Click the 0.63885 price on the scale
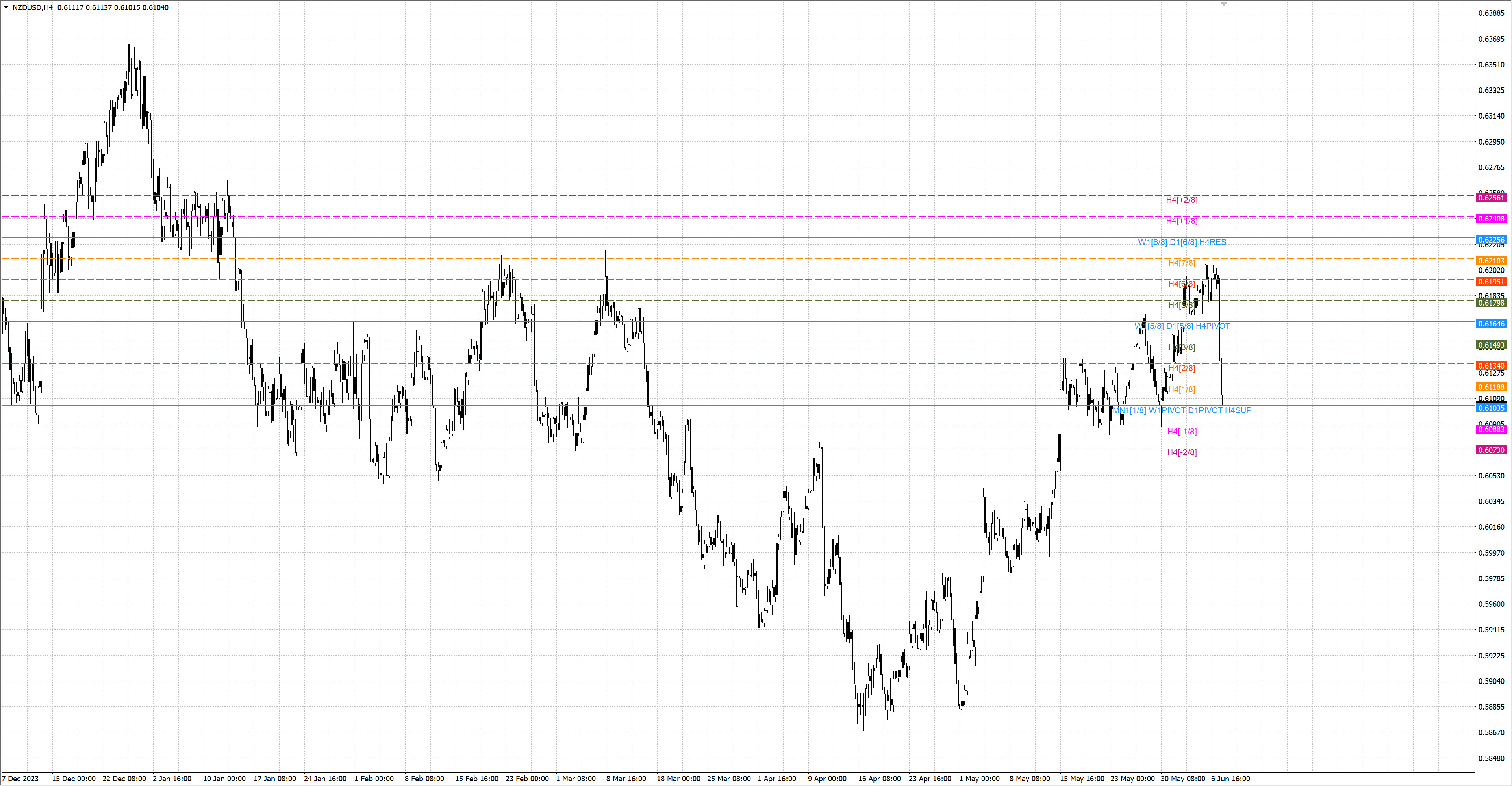Viewport: 1512px width, 786px height. pyautogui.click(x=1491, y=13)
